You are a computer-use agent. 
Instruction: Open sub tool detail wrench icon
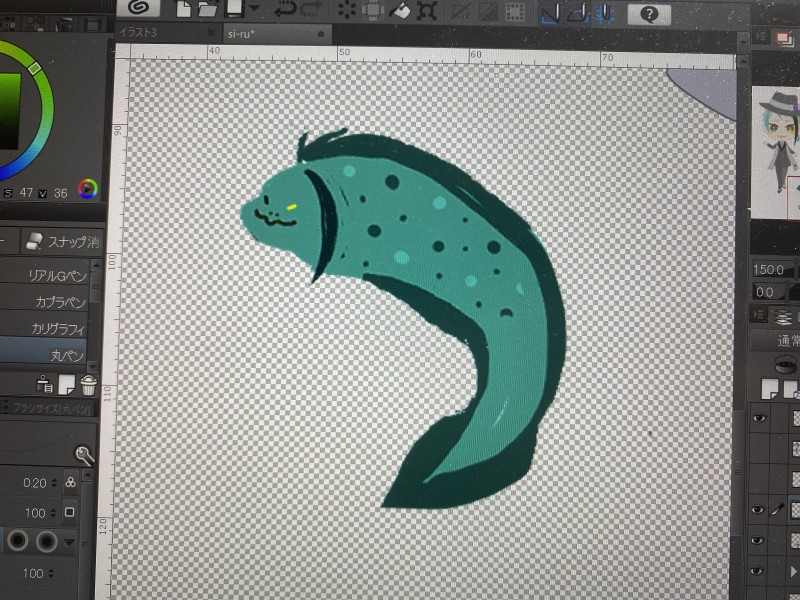(x=84, y=455)
